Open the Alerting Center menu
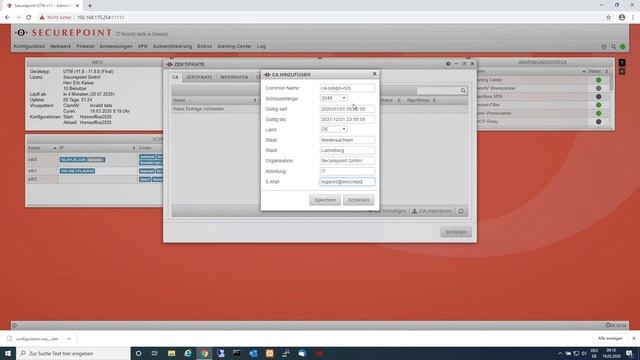Image resolution: width=640 pixels, height=360 pixels. 234,47
